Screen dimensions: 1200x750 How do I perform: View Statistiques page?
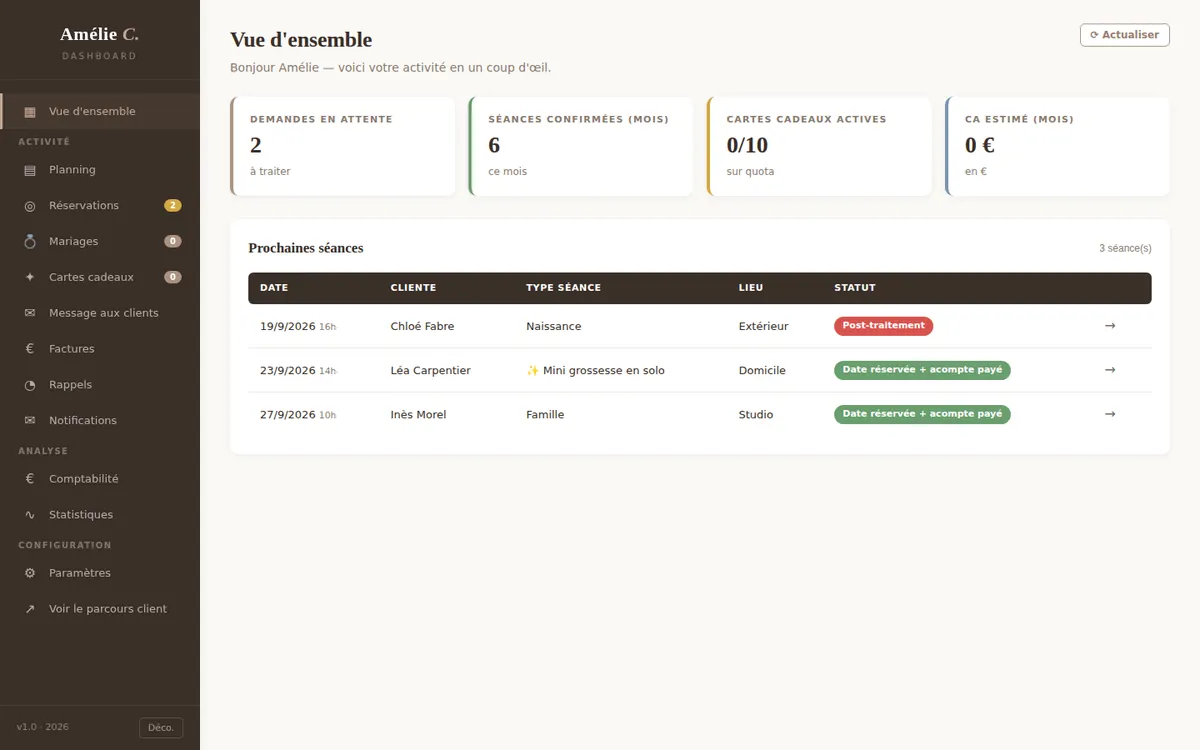click(100, 515)
